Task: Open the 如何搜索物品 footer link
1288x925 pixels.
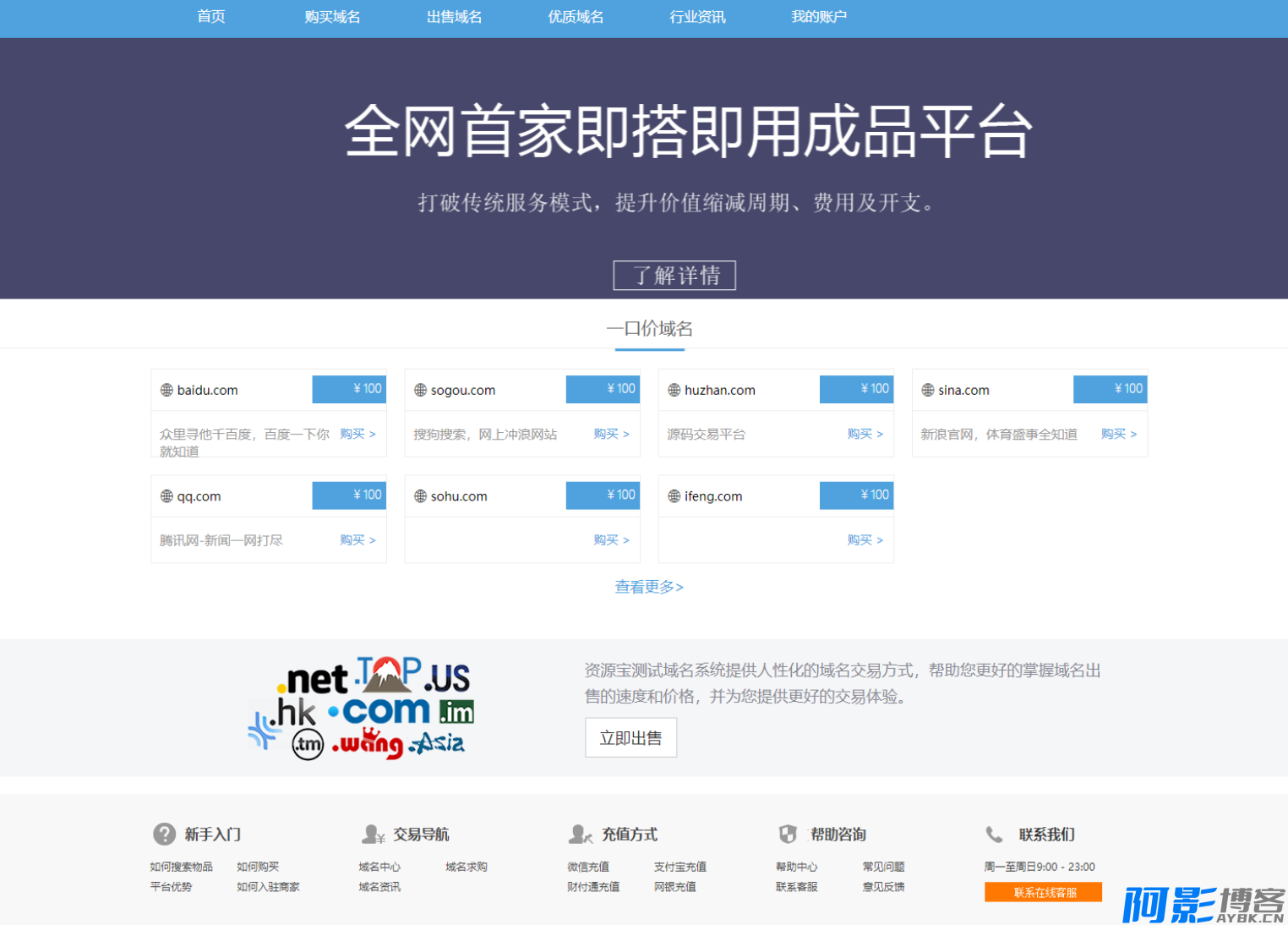Action: coord(182,867)
